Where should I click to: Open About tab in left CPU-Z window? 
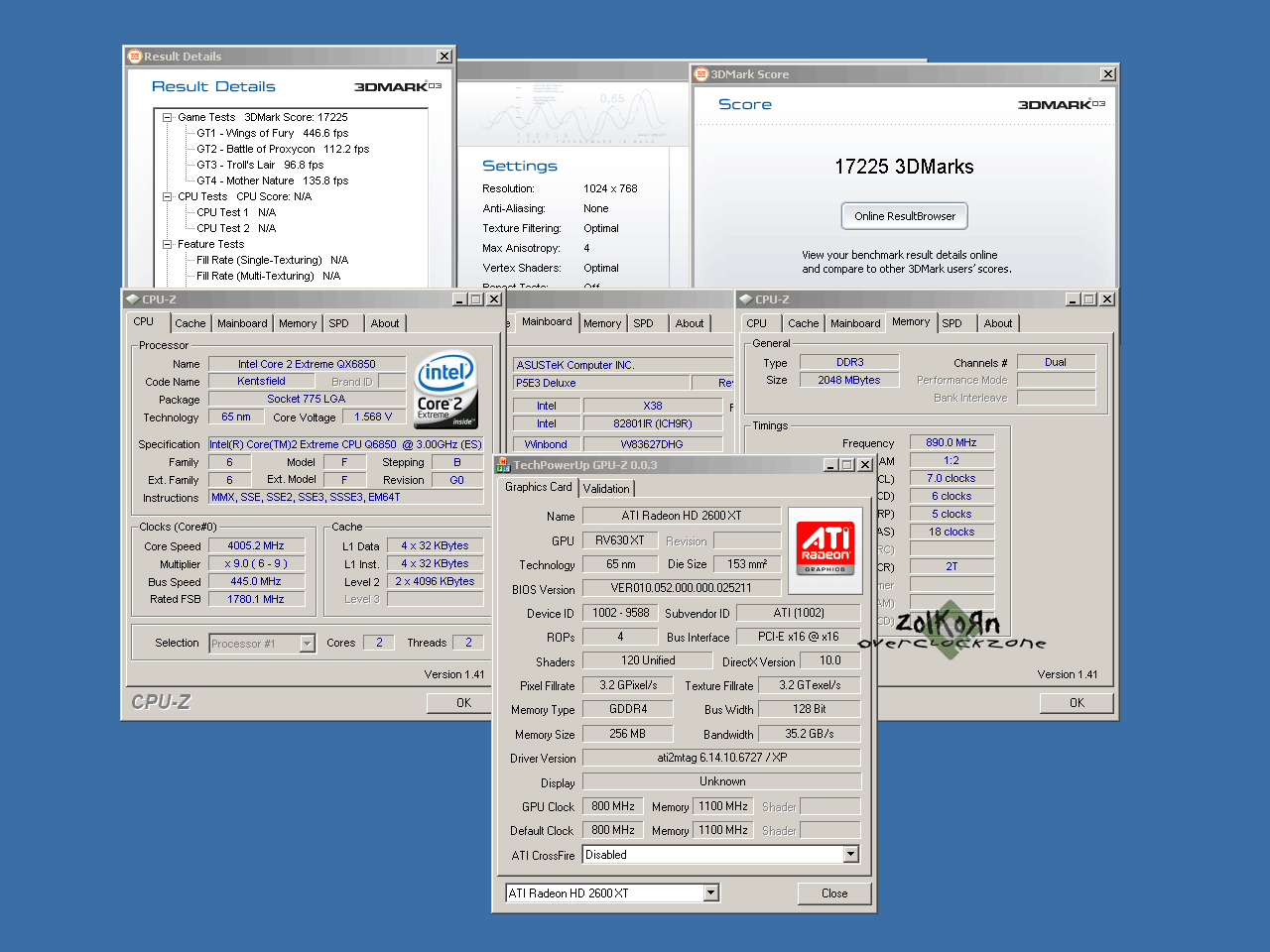coord(385,323)
